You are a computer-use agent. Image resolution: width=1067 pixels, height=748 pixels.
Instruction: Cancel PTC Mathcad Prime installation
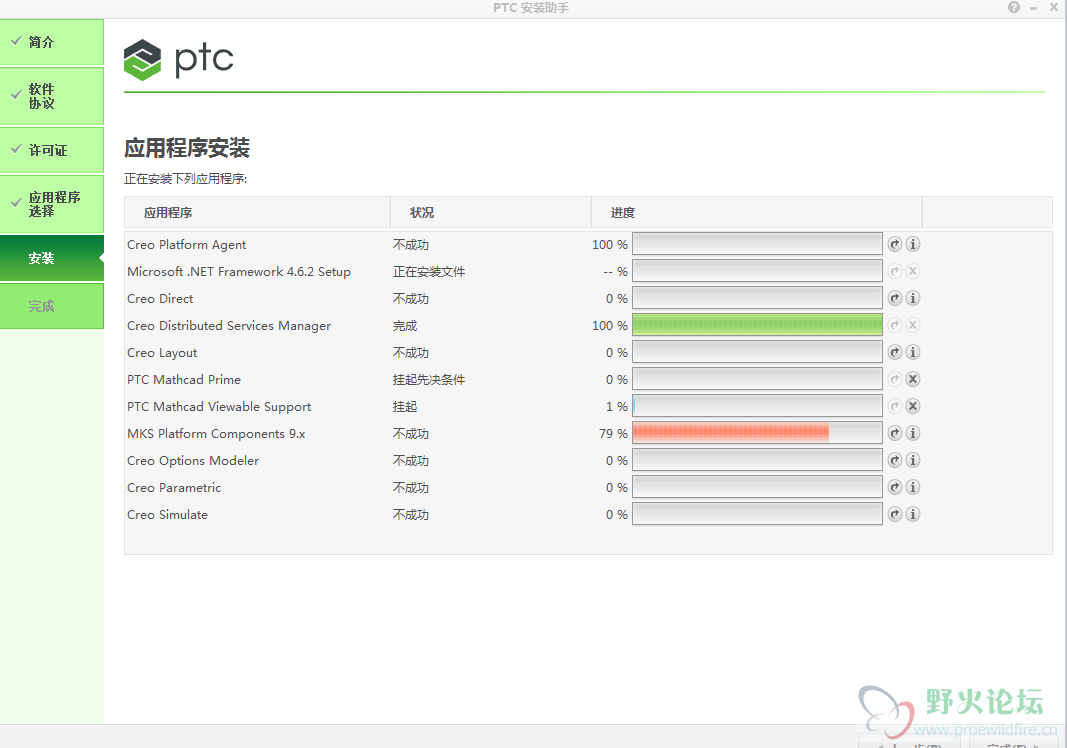point(913,379)
